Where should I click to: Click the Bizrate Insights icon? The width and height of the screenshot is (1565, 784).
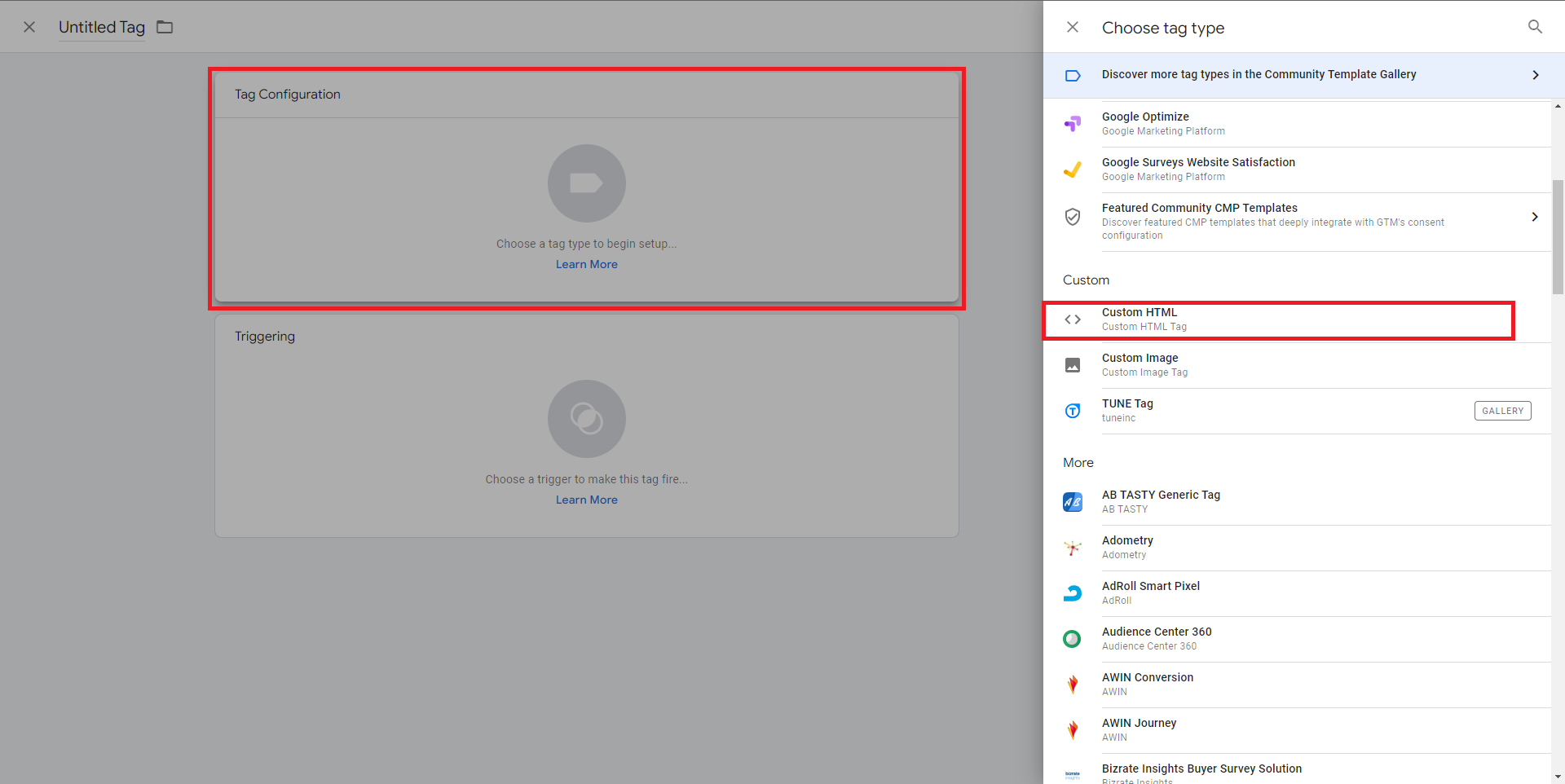coord(1073,775)
